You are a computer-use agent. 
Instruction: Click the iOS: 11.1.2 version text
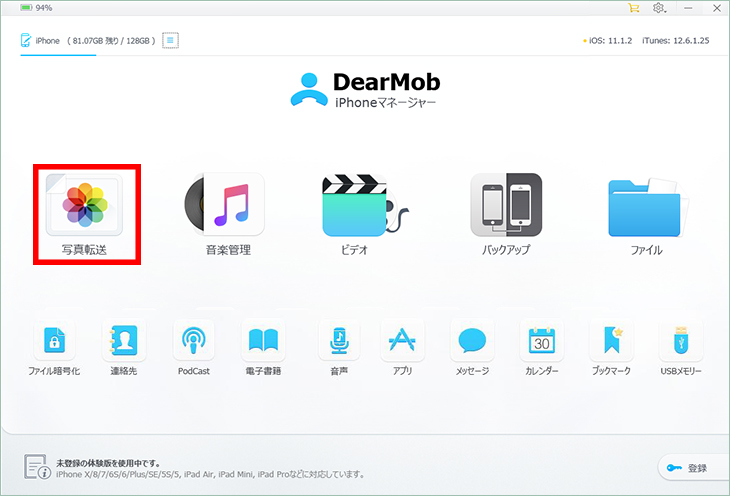(x=608, y=41)
